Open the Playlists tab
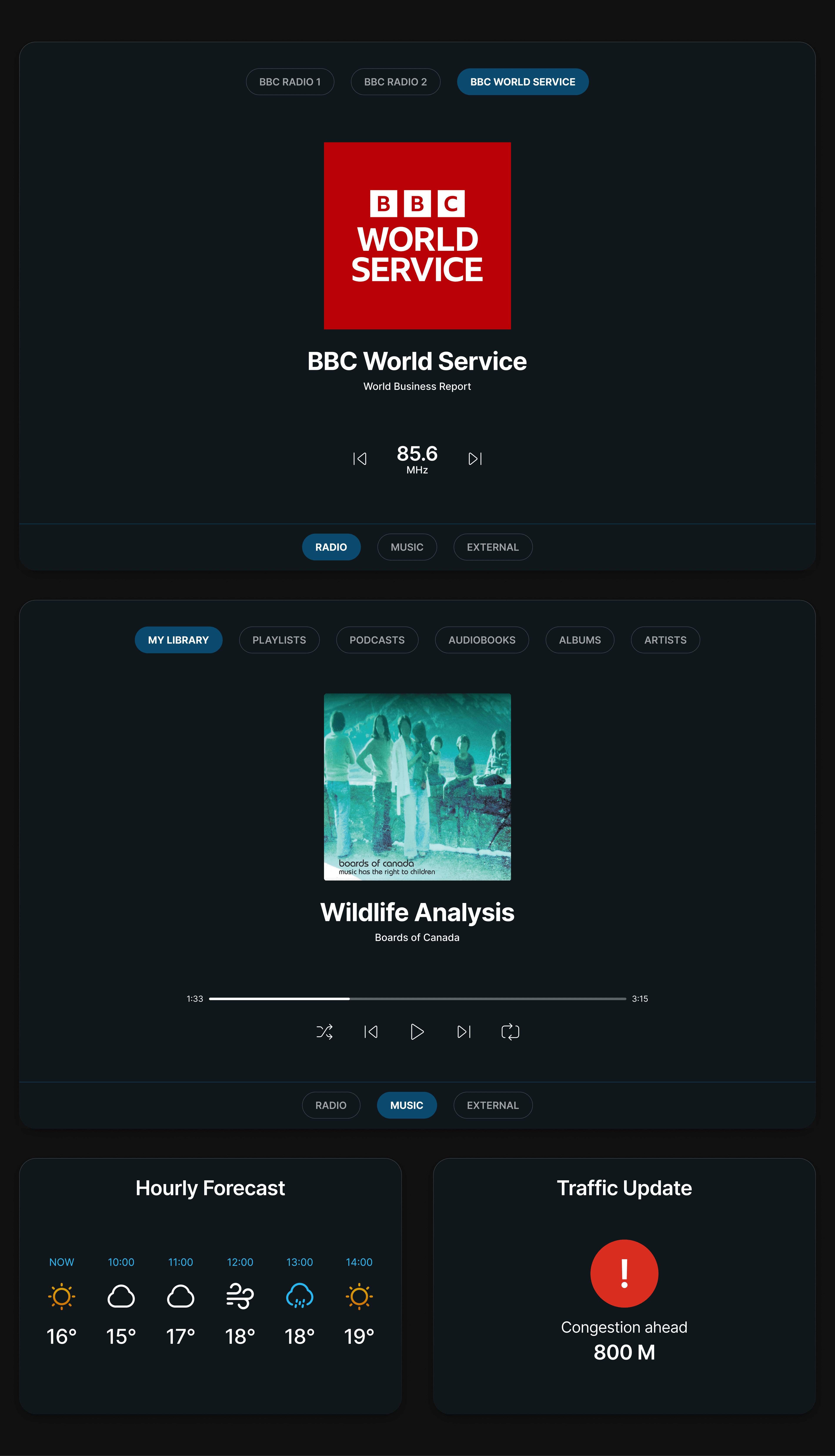Viewport: 835px width, 1456px height. click(x=279, y=640)
